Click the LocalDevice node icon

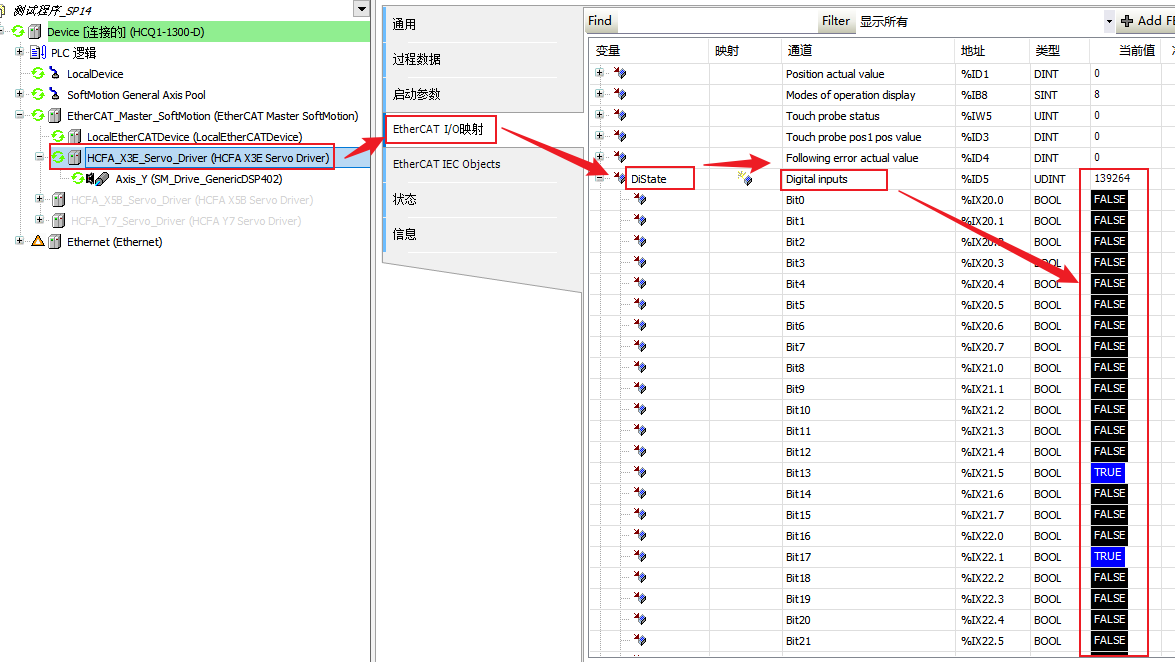pos(56,74)
